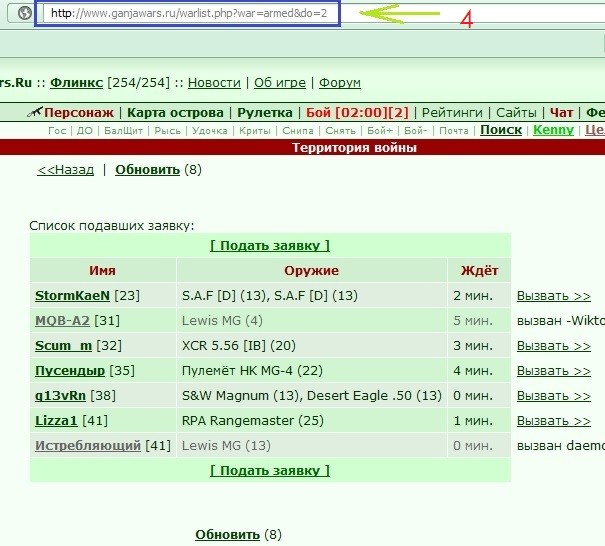This screenshot has width=605, height=546.
Task: Open player Scum_m profile
Action: (63, 346)
